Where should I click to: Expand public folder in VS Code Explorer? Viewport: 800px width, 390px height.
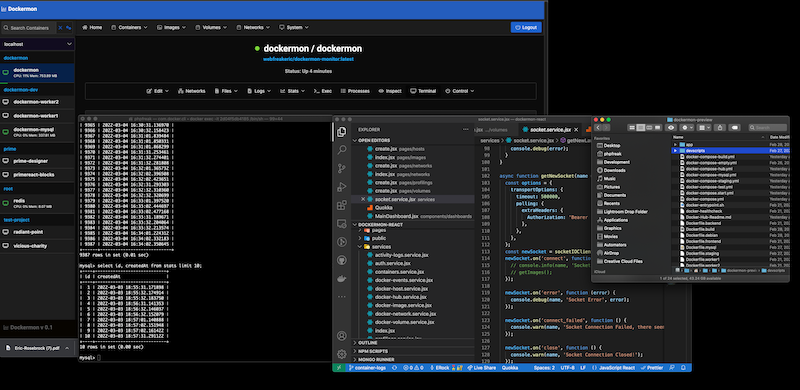(359, 238)
